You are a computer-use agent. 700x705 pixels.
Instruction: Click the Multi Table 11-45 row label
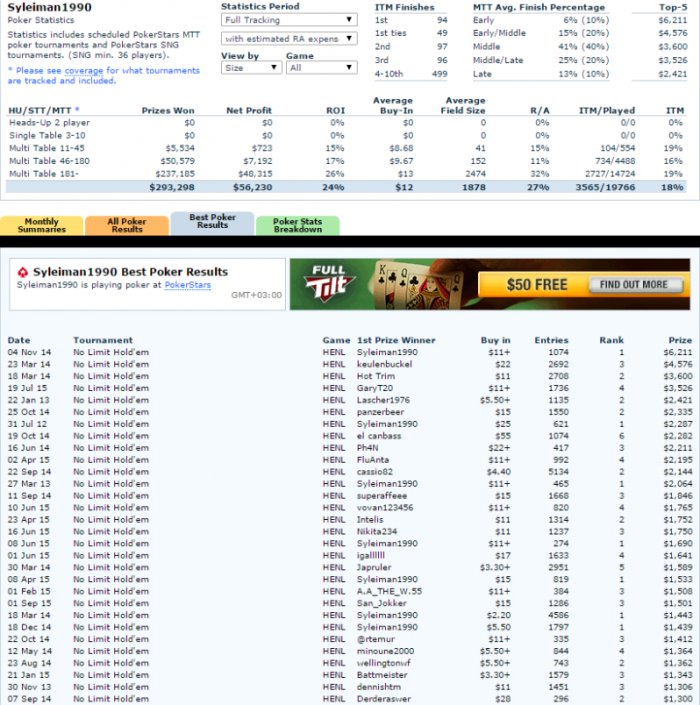(x=47, y=148)
